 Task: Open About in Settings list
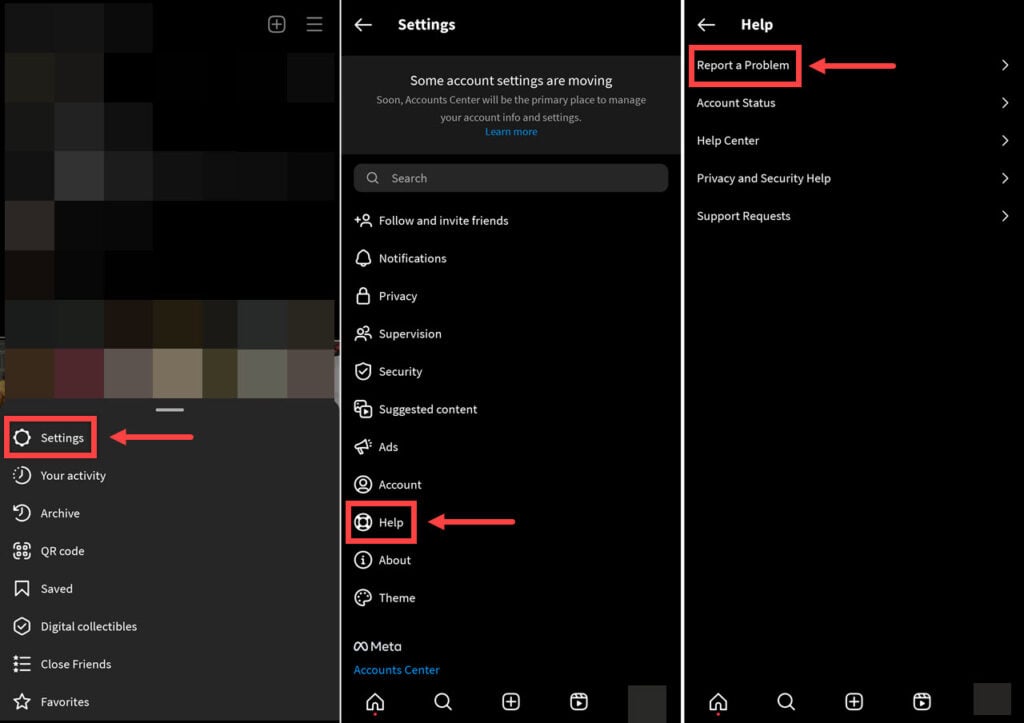pos(511,560)
